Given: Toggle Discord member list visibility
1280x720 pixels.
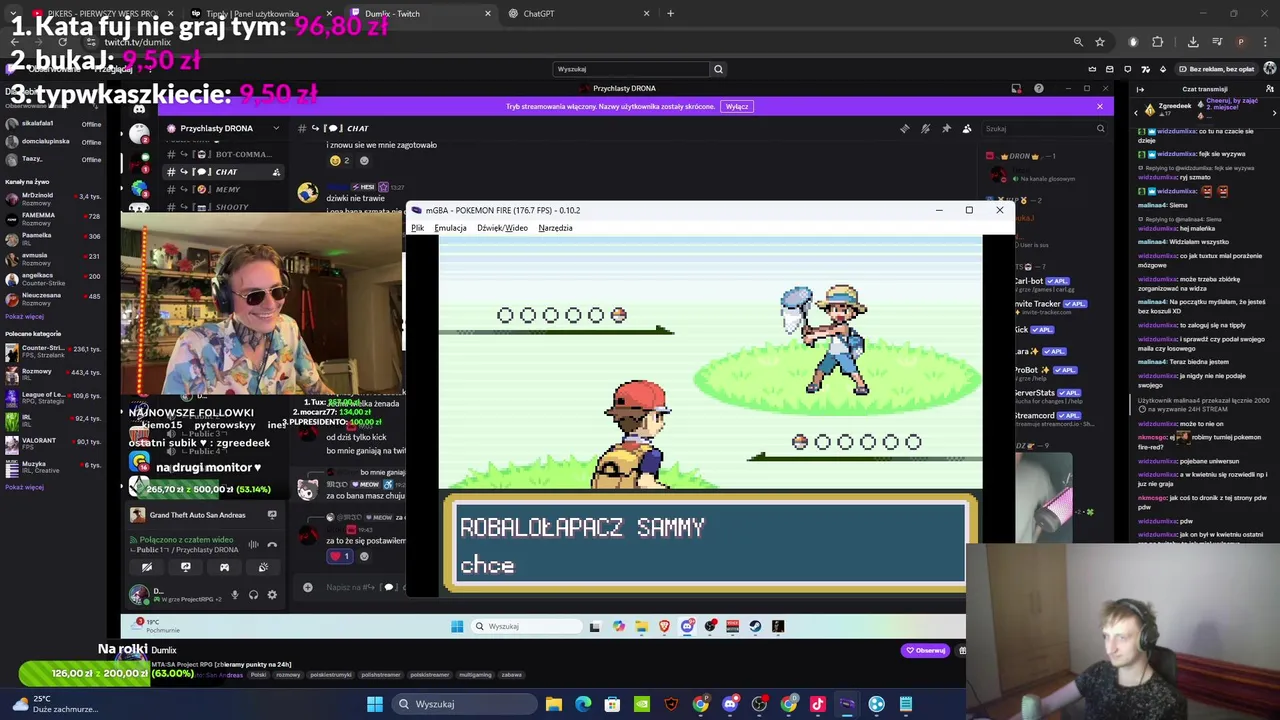Looking at the screenshot, I should tap(967, 128).
